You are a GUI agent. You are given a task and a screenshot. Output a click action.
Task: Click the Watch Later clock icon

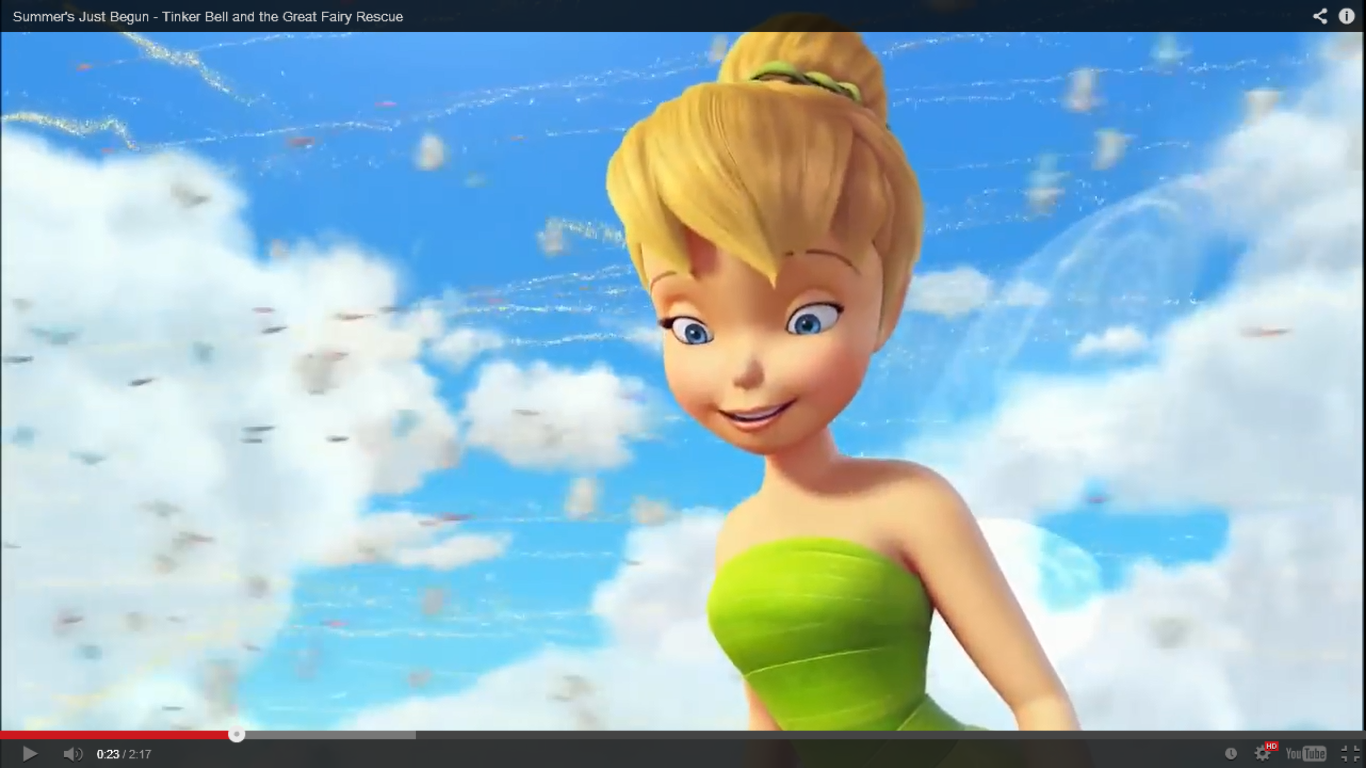pyautogui.click(x=1231, y=754)
